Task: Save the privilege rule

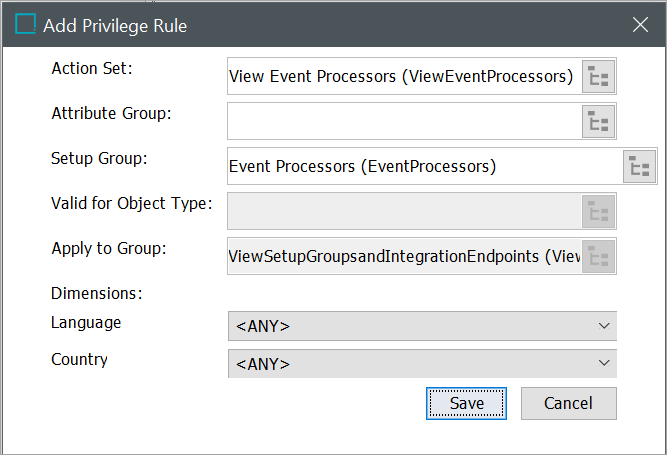Action: point(467,403)
